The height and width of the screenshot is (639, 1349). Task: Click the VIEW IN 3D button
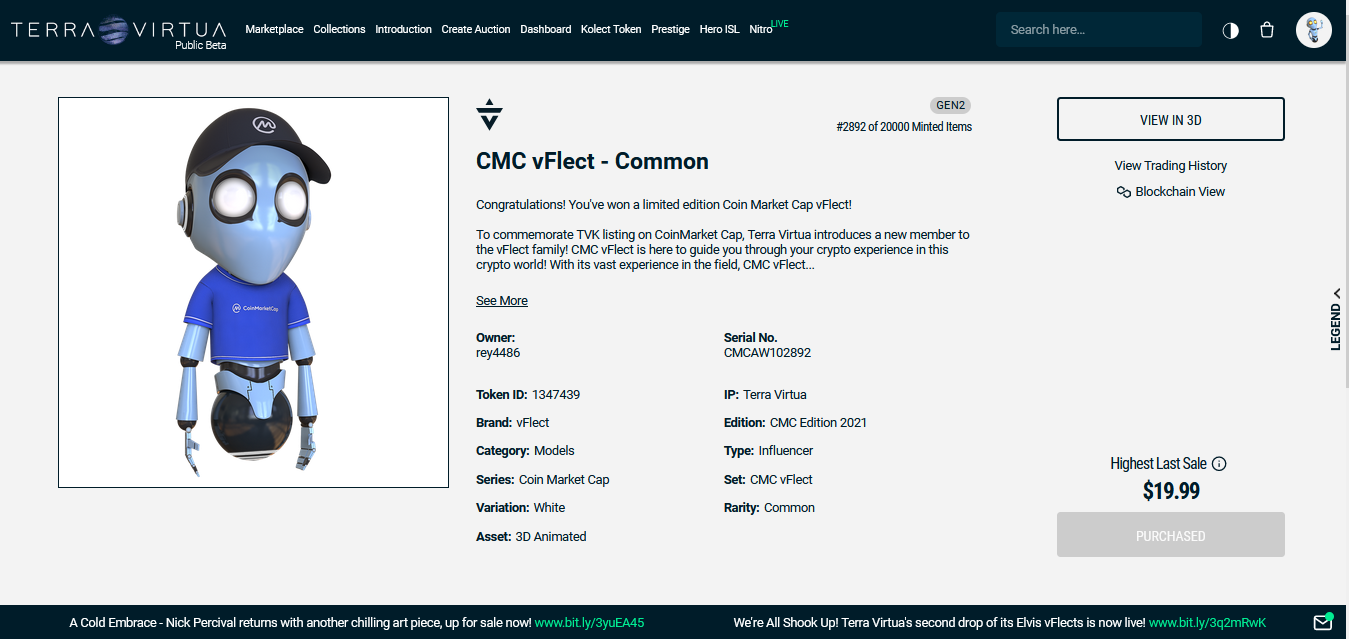pyautogui.click(x=1170, y=119)
